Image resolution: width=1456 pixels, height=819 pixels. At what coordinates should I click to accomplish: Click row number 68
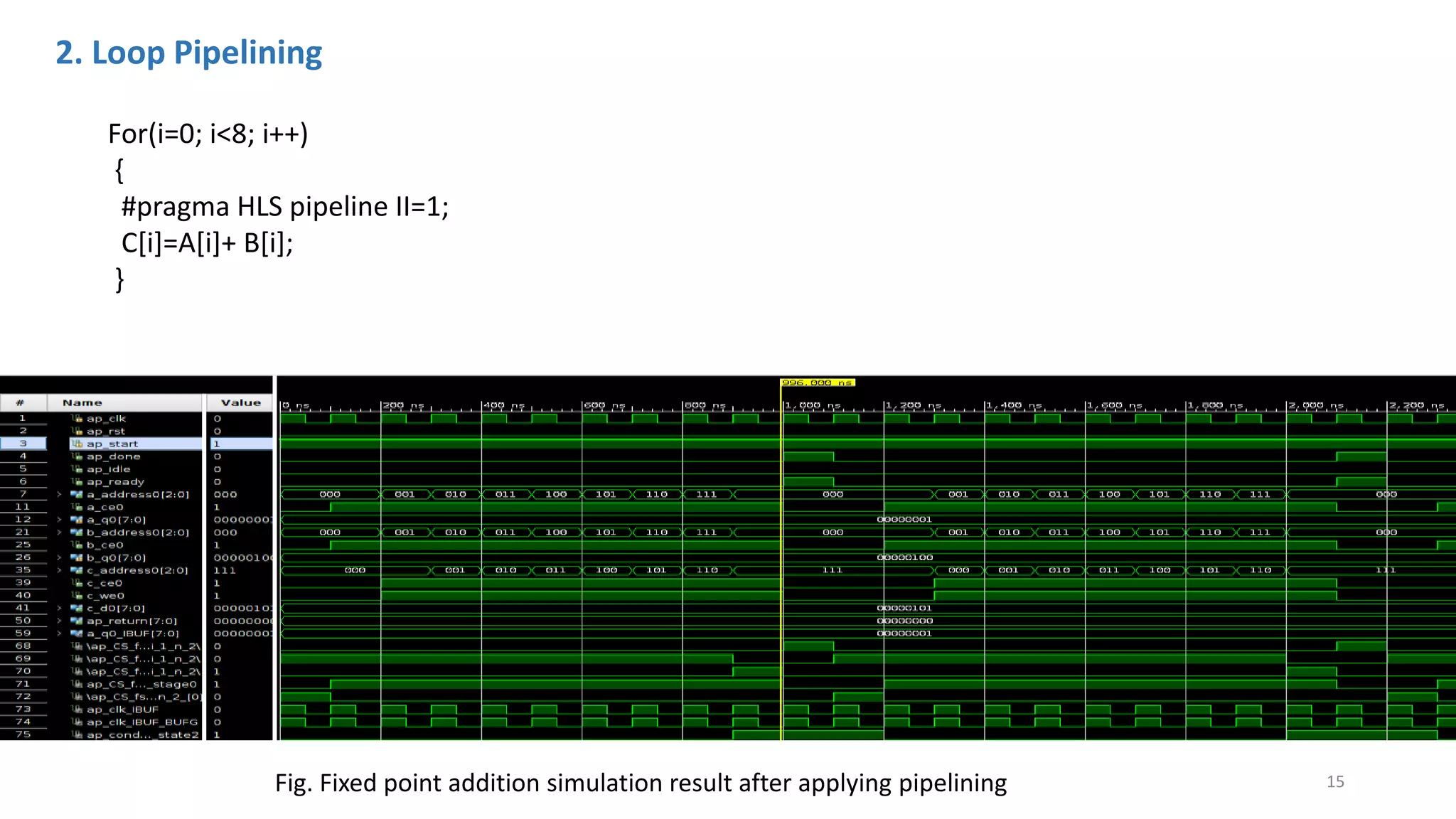[x=23, y=646]
